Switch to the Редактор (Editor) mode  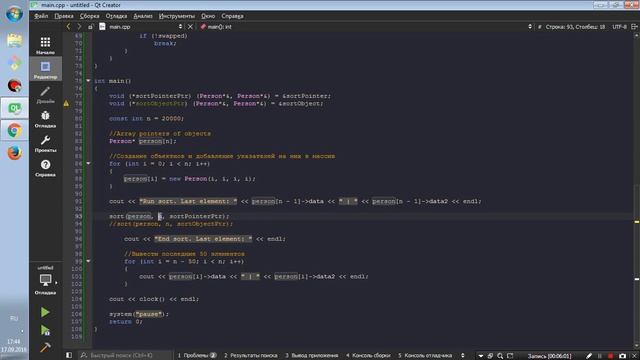[45, 70]
